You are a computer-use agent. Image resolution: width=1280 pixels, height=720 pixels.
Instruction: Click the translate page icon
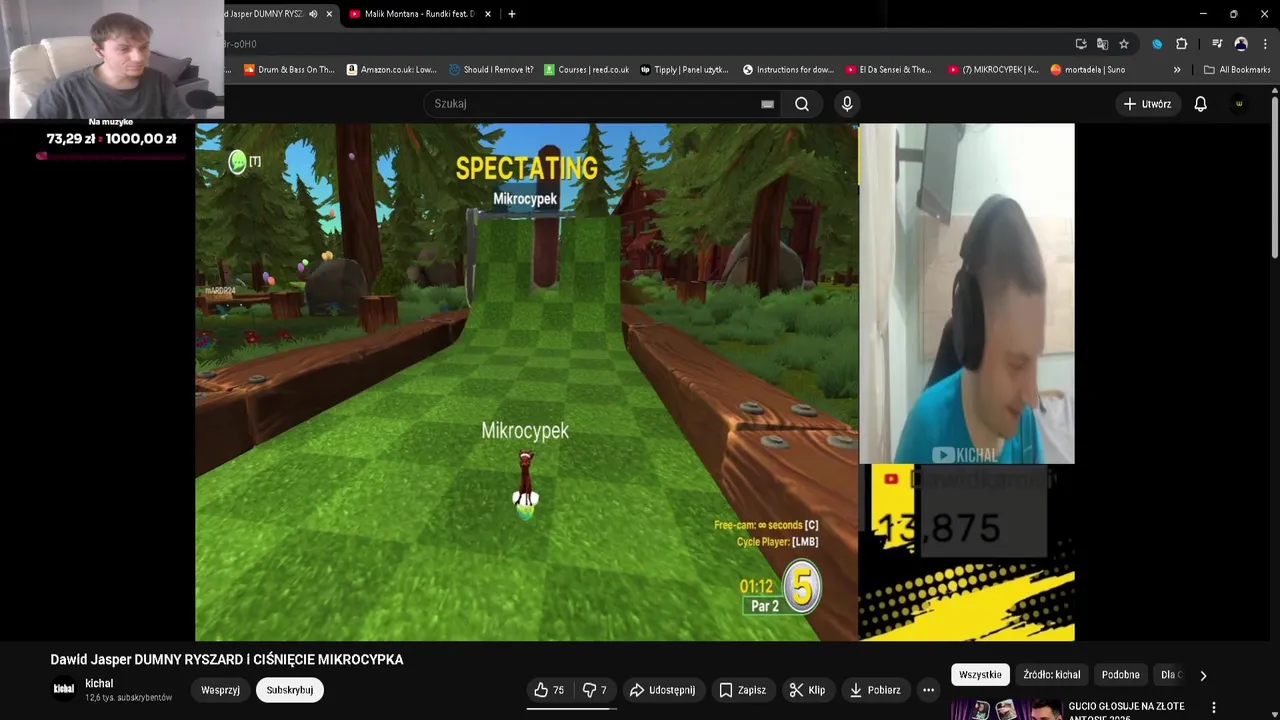1102,44
